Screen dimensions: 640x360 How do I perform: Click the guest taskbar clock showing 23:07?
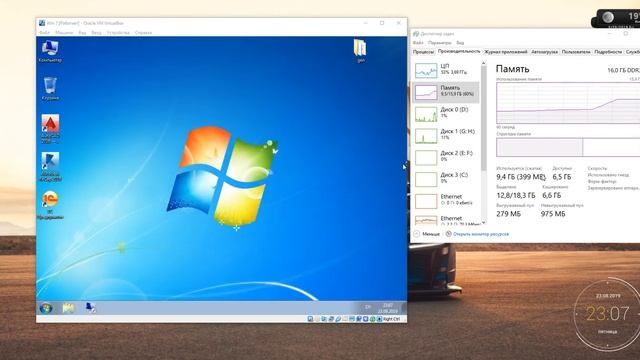pos(387,308)
